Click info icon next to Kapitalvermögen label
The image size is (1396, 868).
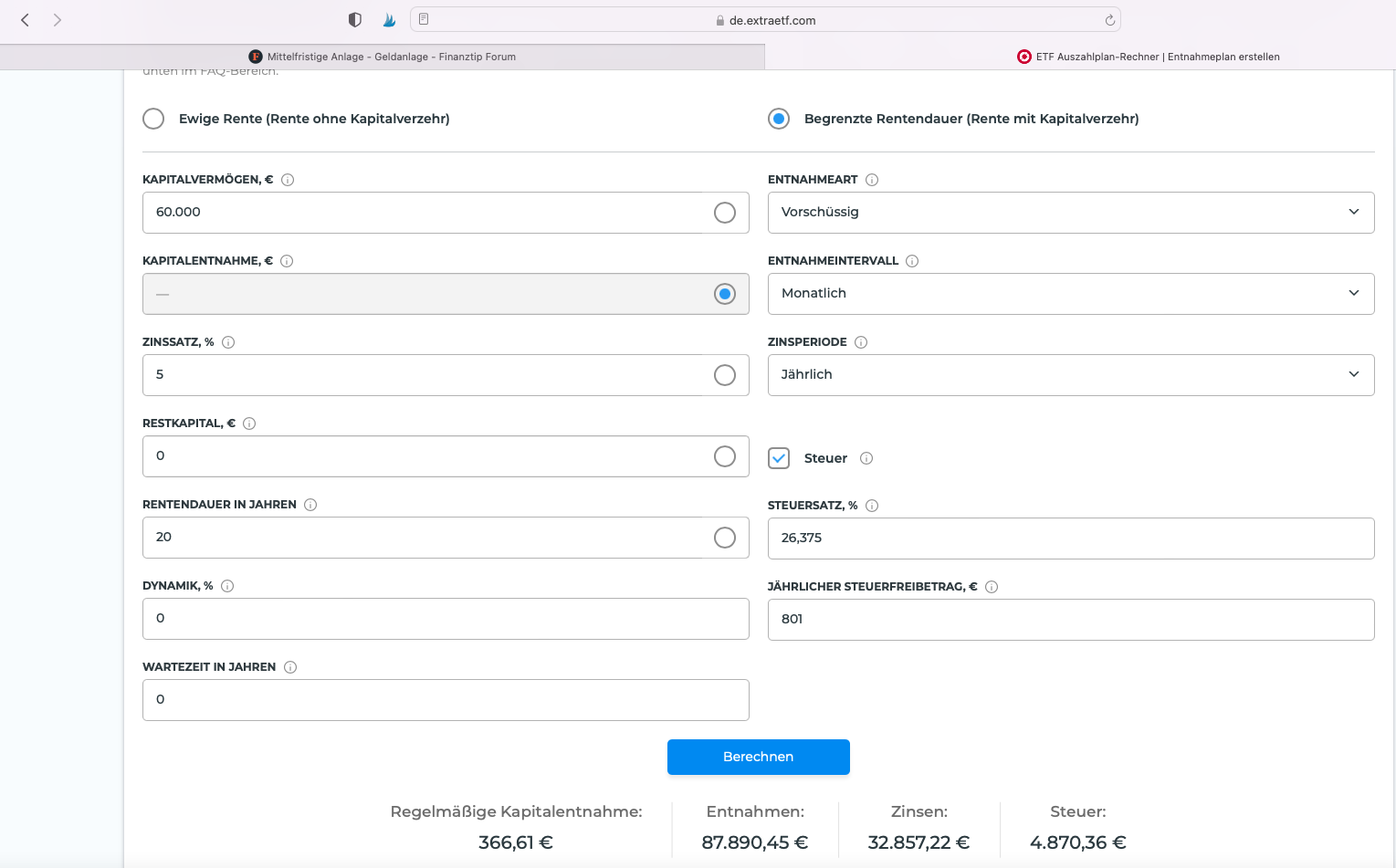pos(288,180)
